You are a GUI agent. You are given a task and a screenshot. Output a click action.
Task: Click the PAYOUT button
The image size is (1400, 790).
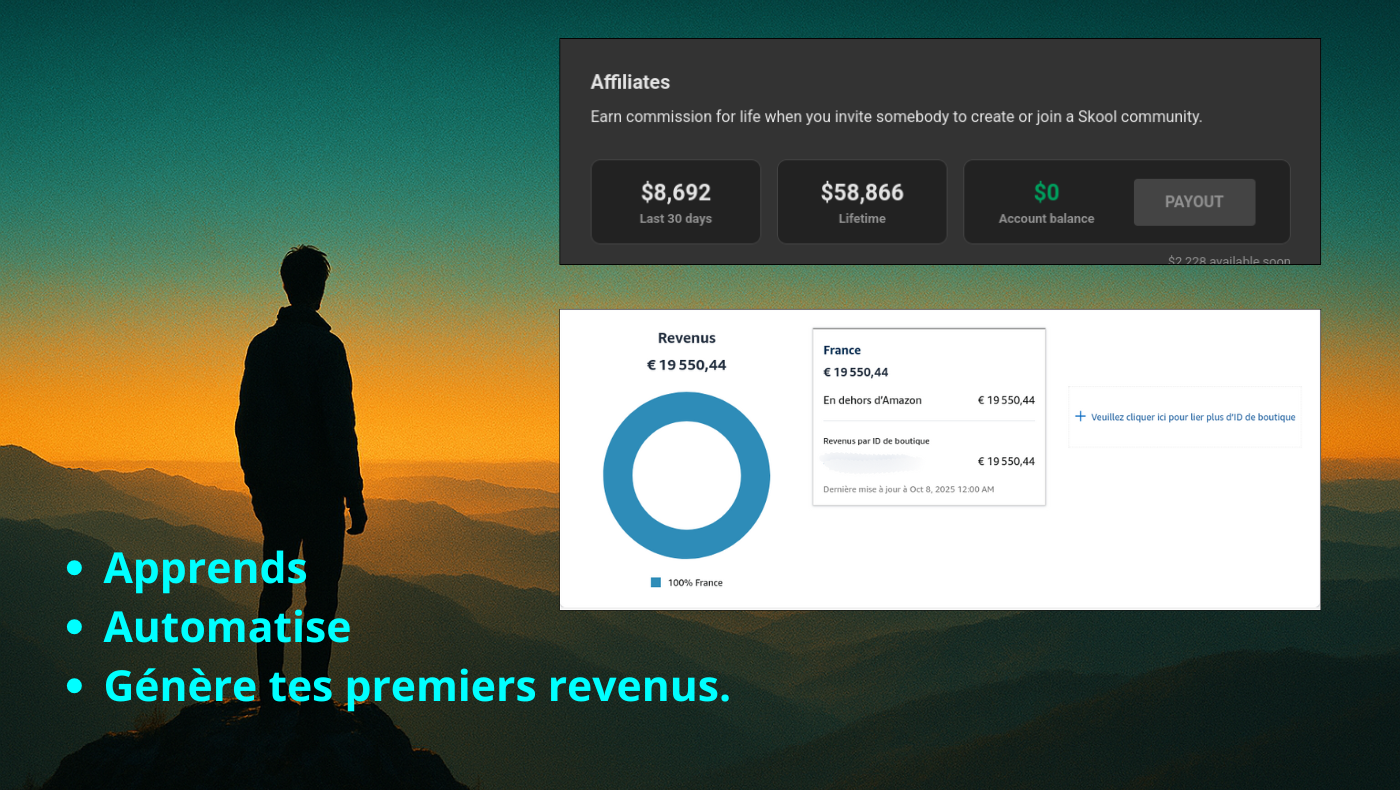(1194, 202)
